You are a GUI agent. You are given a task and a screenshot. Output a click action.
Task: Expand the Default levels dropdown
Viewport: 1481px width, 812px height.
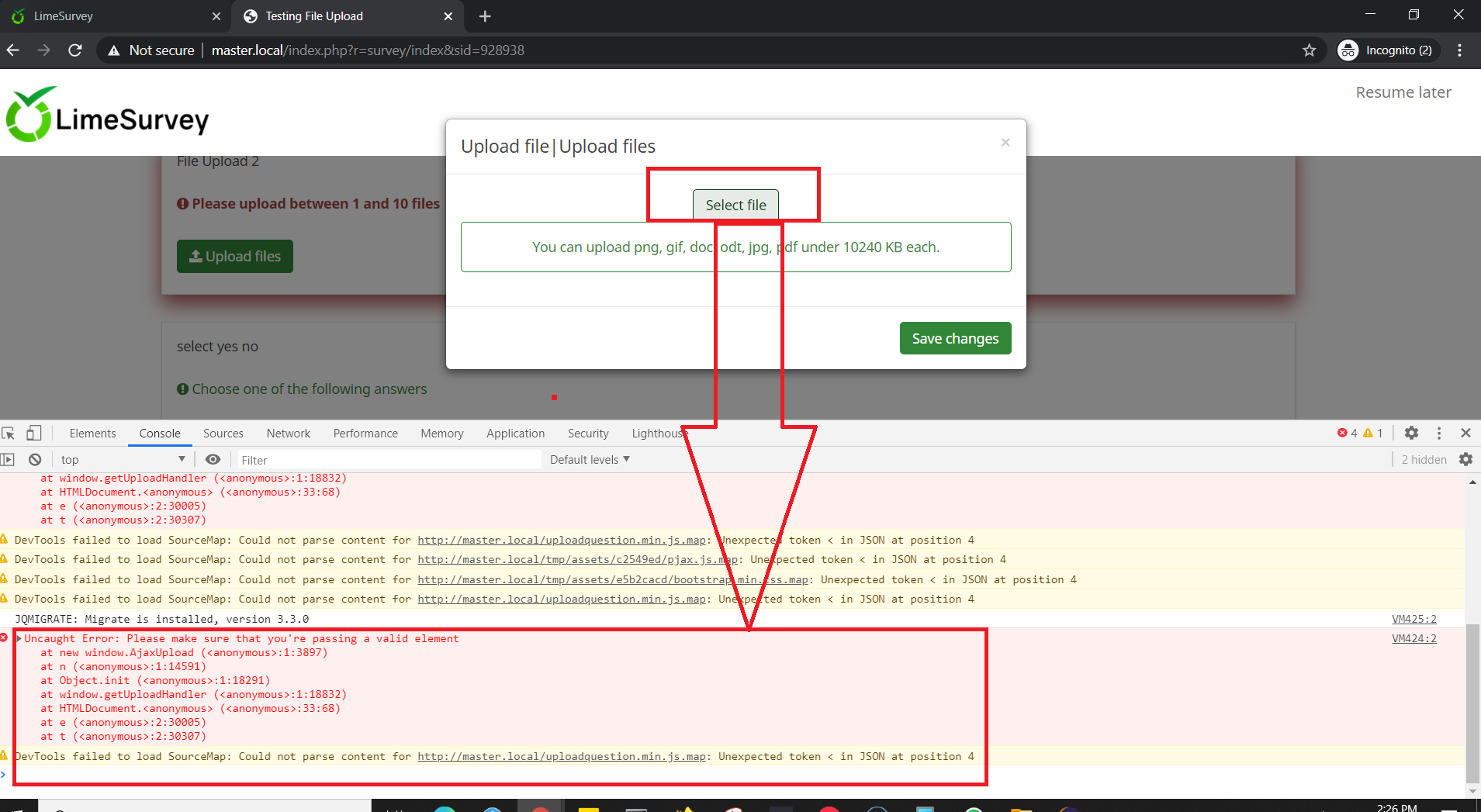590,459
